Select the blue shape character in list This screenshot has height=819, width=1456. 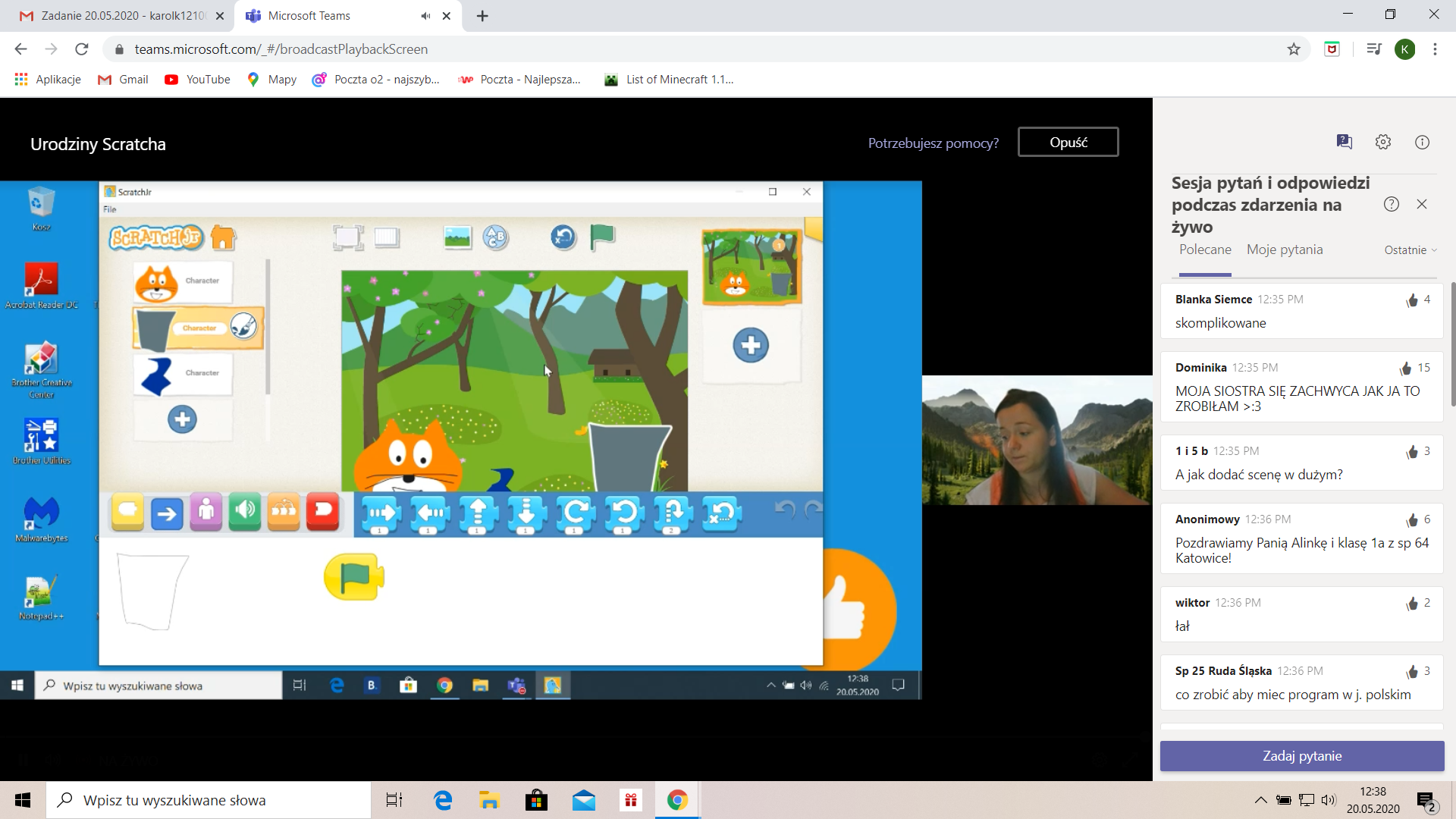(x=183, y=375)
